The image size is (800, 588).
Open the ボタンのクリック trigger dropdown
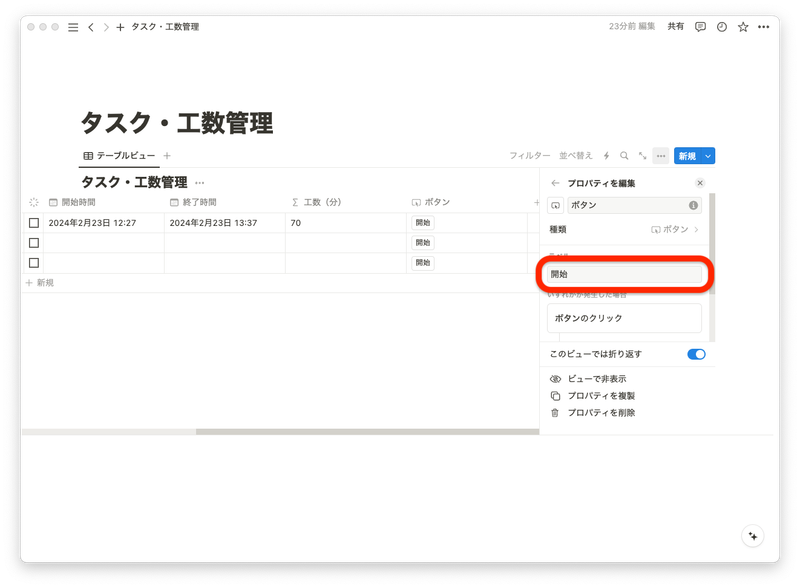[x=623, y=318]
